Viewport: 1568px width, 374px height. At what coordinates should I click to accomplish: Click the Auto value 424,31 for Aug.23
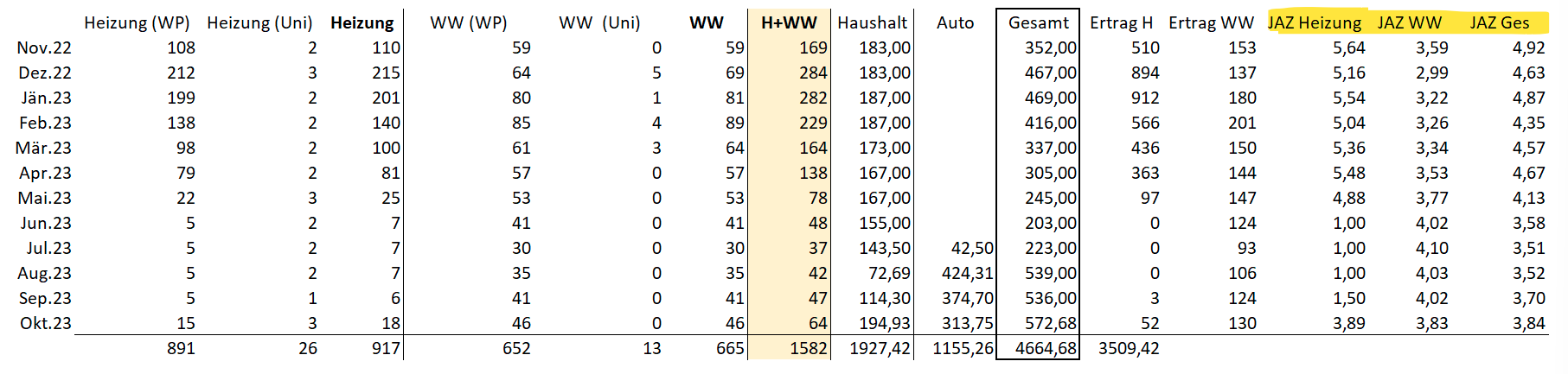[967, 273]
